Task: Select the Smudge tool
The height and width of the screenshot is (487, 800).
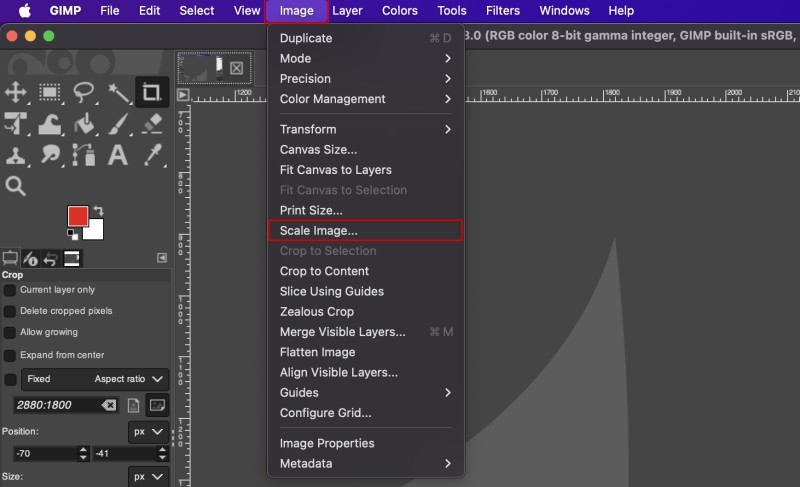Action: (49, 155)
